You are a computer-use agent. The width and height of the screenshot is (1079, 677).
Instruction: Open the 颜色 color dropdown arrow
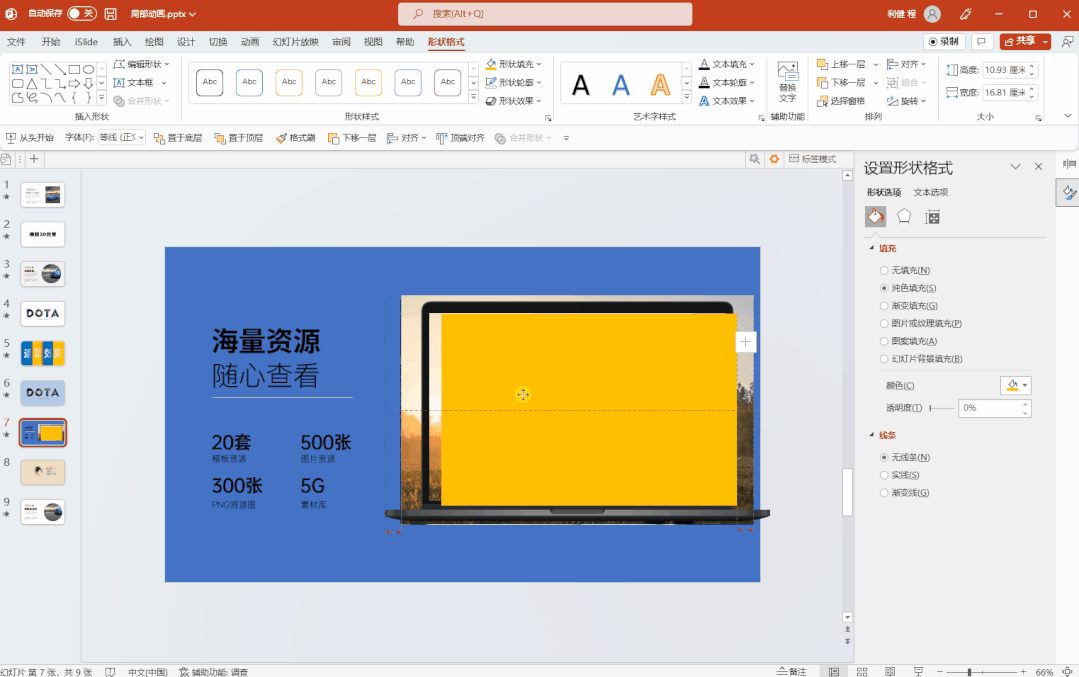click(1026, 385)
